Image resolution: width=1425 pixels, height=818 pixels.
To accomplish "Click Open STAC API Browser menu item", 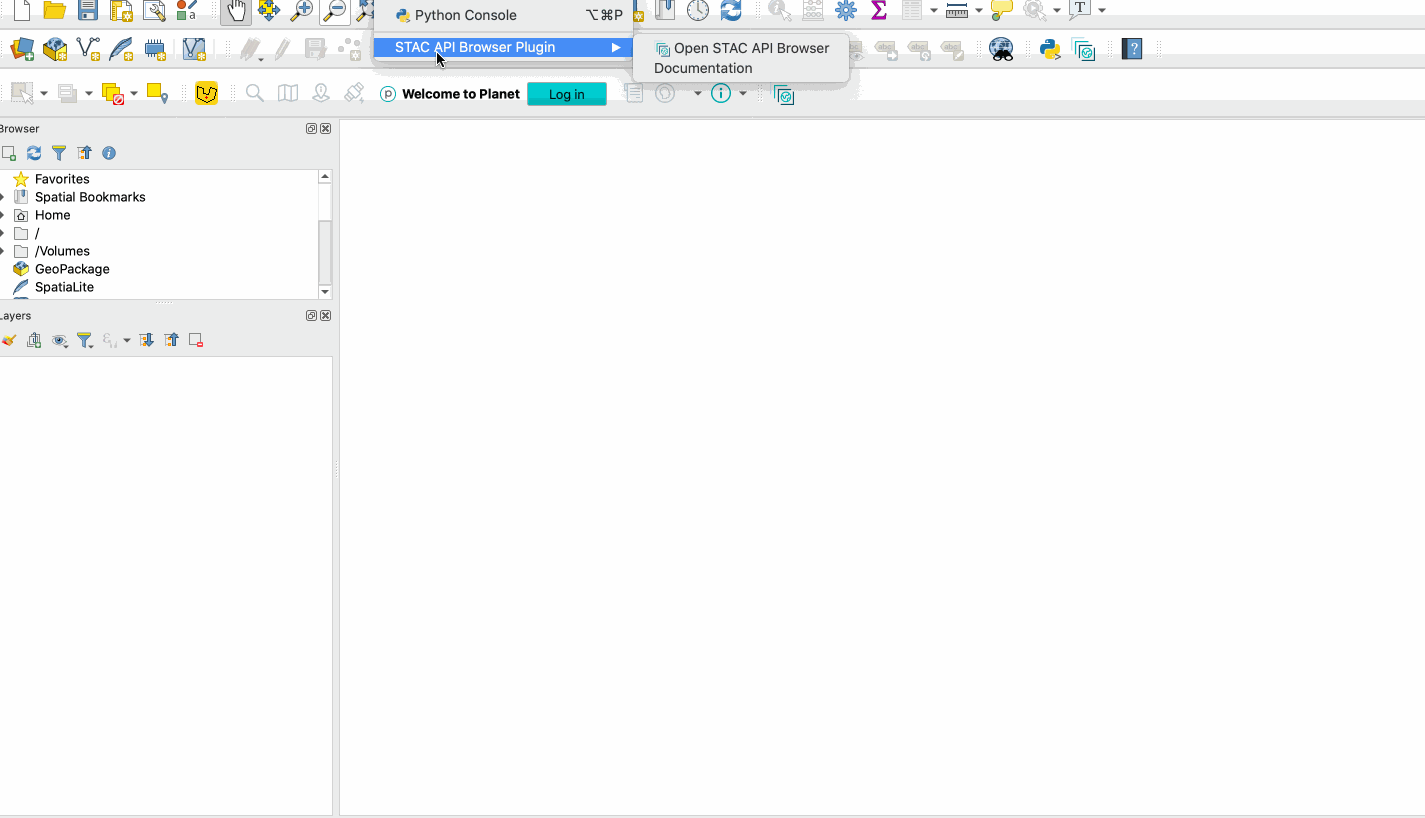I will click(x=742, y=48).
